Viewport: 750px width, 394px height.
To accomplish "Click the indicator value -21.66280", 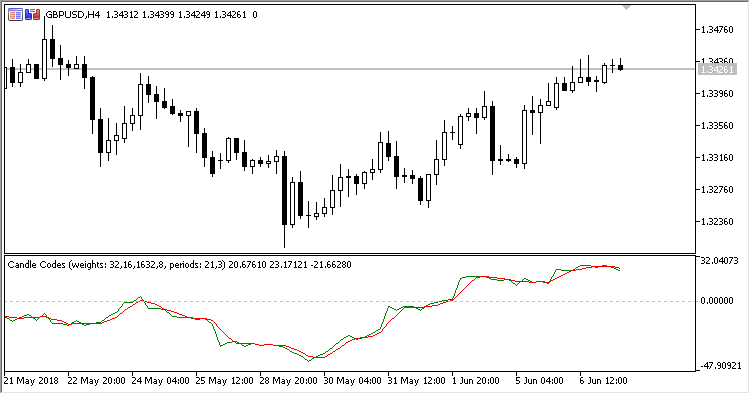I will tap(331, 265).
